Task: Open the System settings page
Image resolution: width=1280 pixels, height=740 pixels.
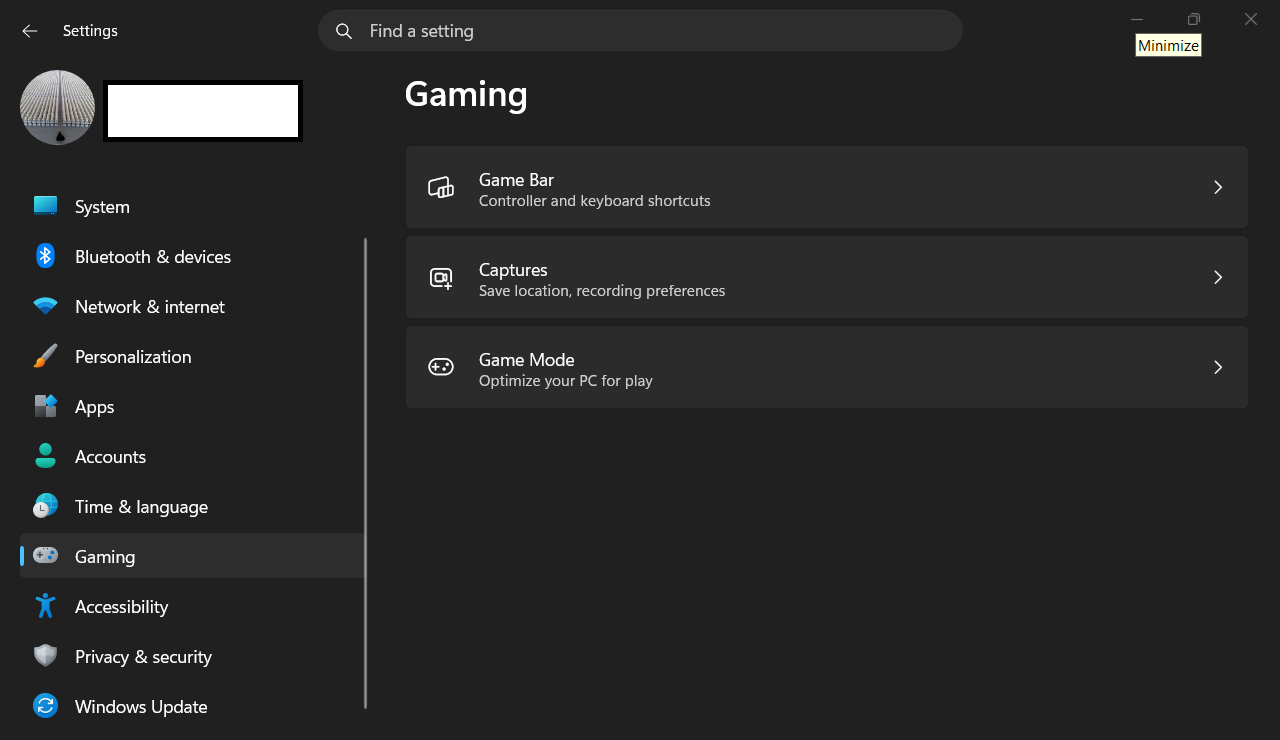Action: (x=192, y=206)
